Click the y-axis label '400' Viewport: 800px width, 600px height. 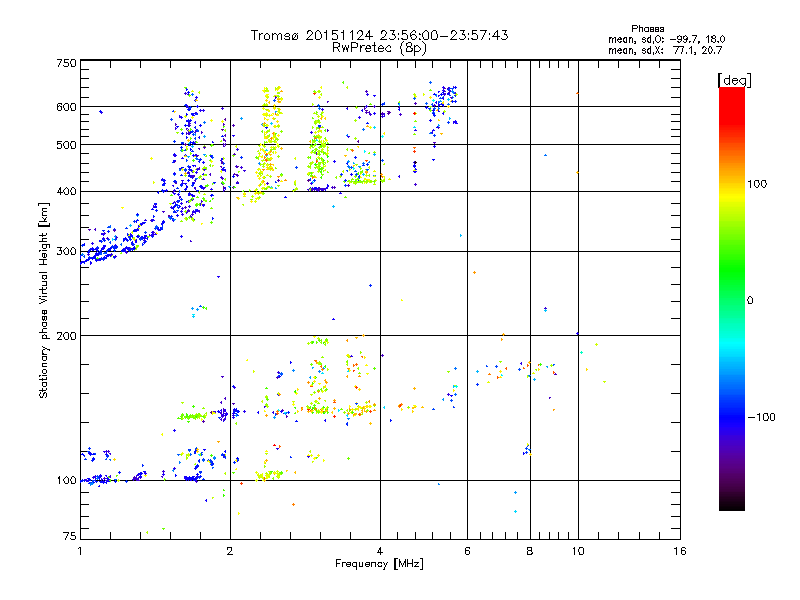[x=66, y=191]
